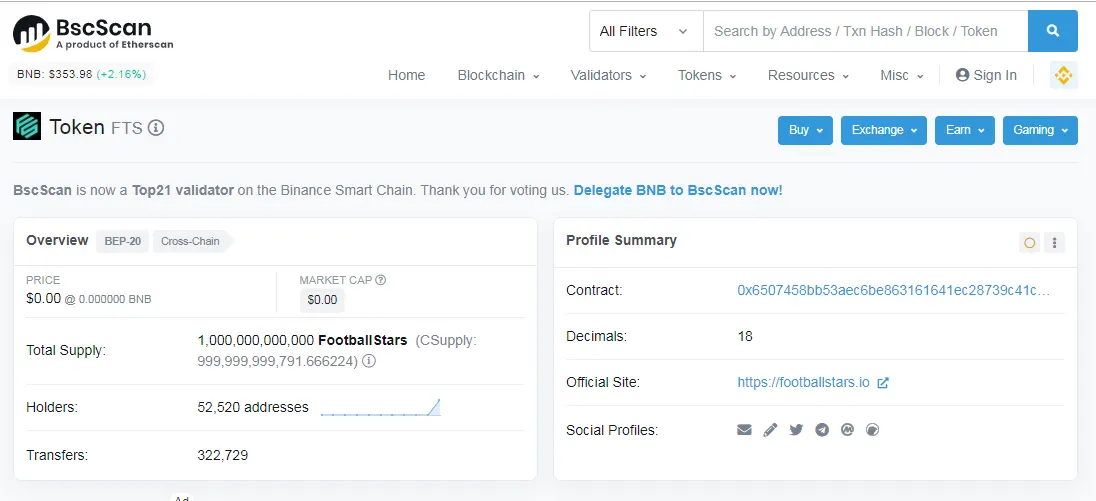Open the BNB chain network selector icon
The height and width of the screenshot is (501, 1096).
pos(1064,75)
